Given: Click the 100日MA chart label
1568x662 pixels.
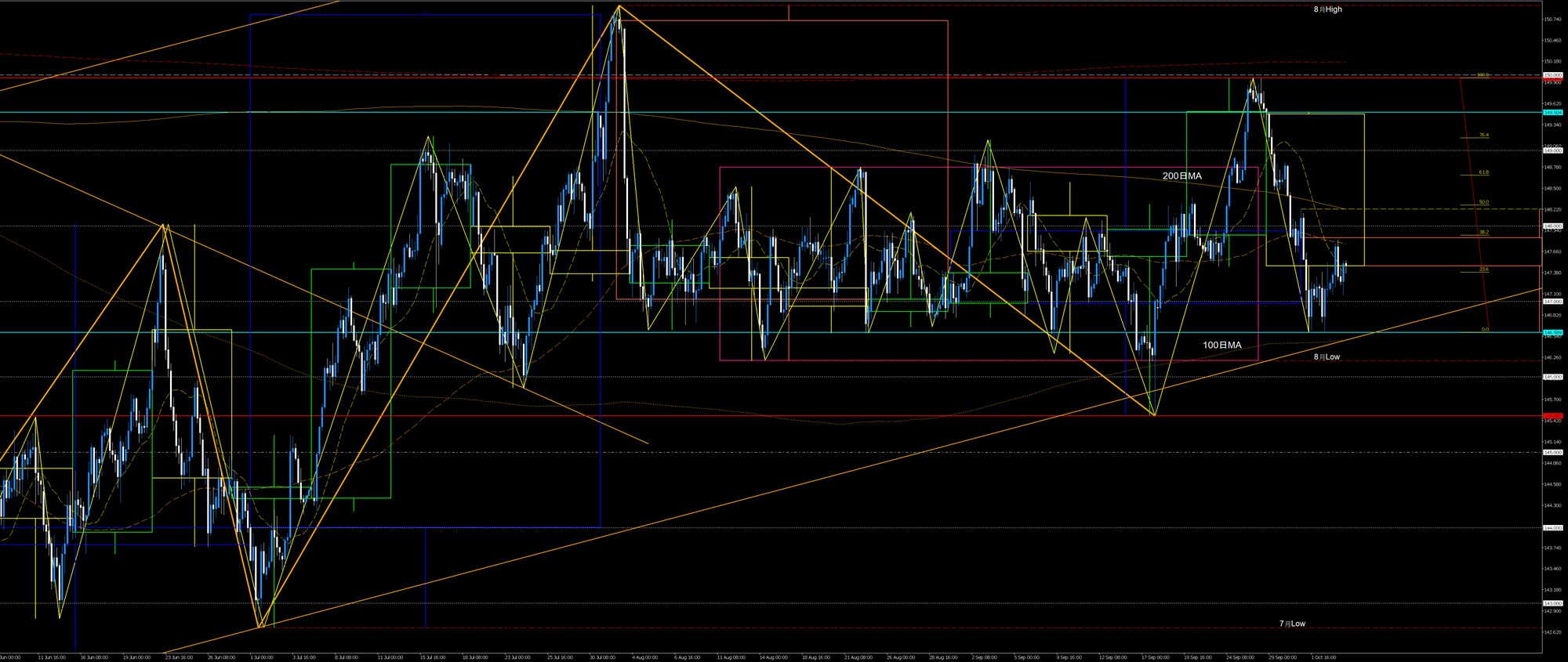Looking at the screenshot, I should pyautogui.click(x=1221, y=345).
